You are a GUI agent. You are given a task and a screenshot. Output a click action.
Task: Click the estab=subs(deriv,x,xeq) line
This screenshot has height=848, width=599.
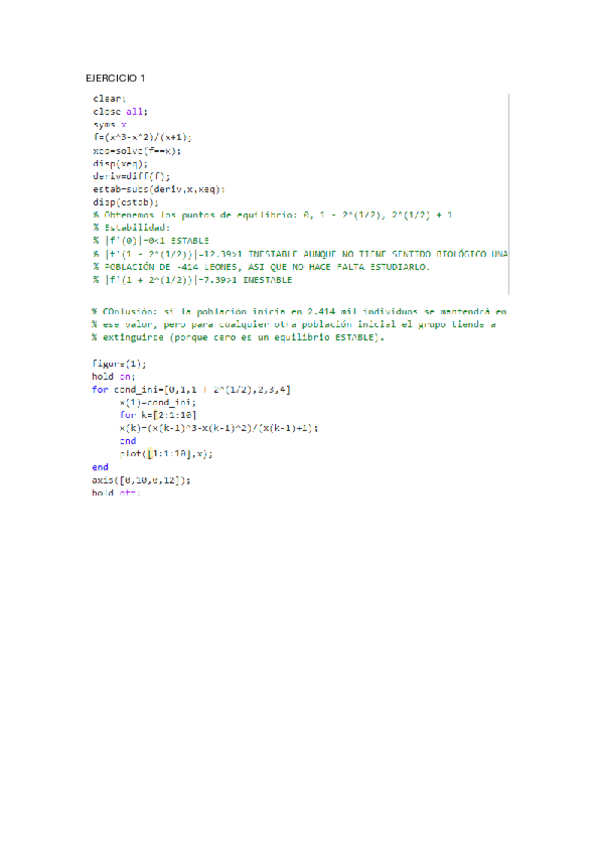point(159,189)
